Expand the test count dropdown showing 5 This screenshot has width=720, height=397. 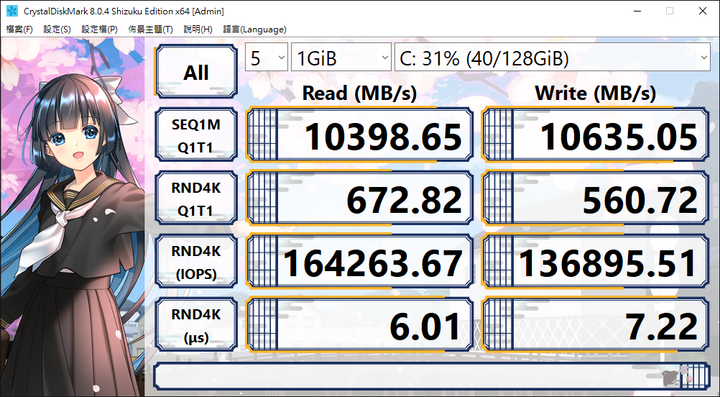[266, 57]
